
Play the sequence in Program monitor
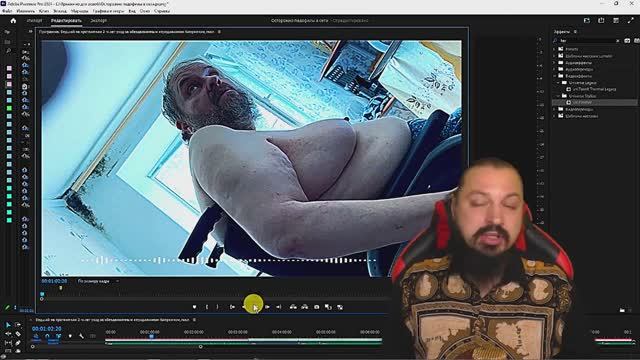point(255,307)
